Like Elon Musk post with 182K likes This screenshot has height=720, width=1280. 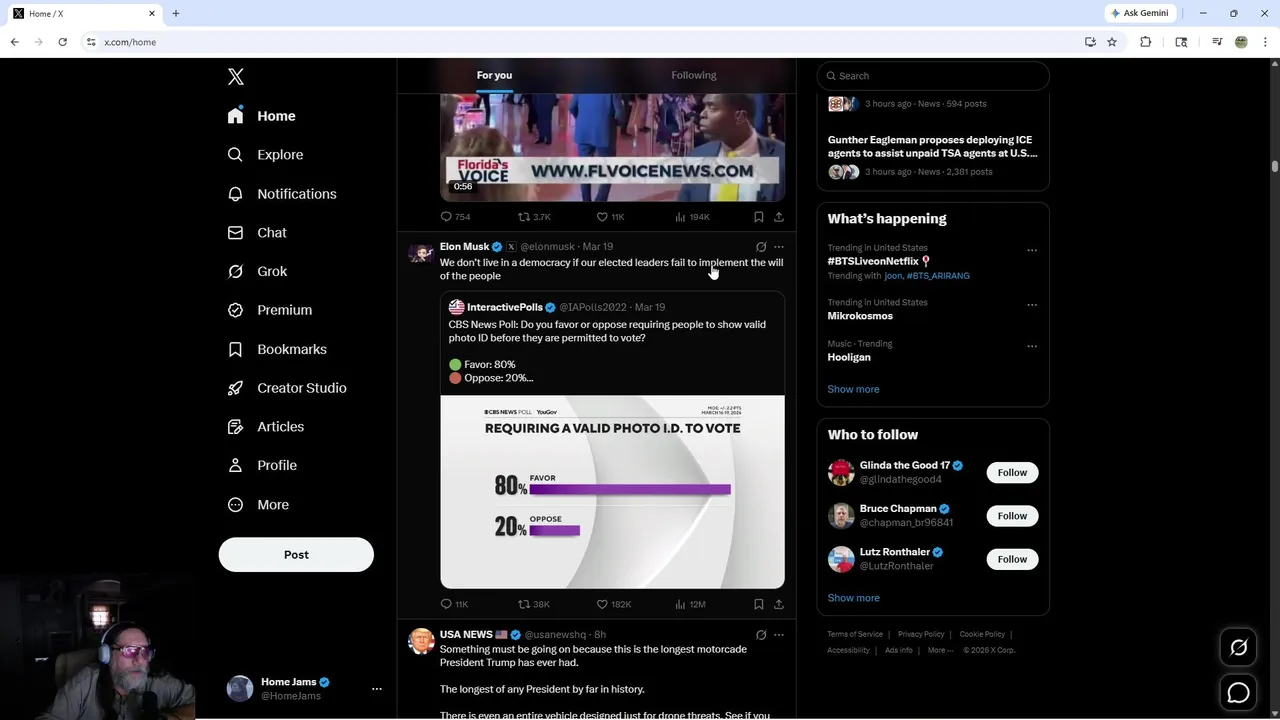coord(614,605)
